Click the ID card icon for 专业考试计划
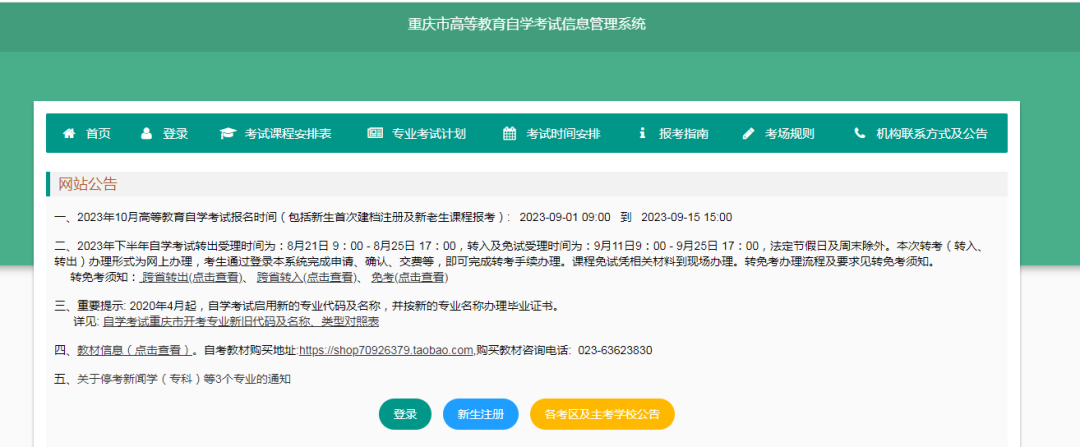The height and width of the screenshot is (447, 1080). click(x=375, y=134)
